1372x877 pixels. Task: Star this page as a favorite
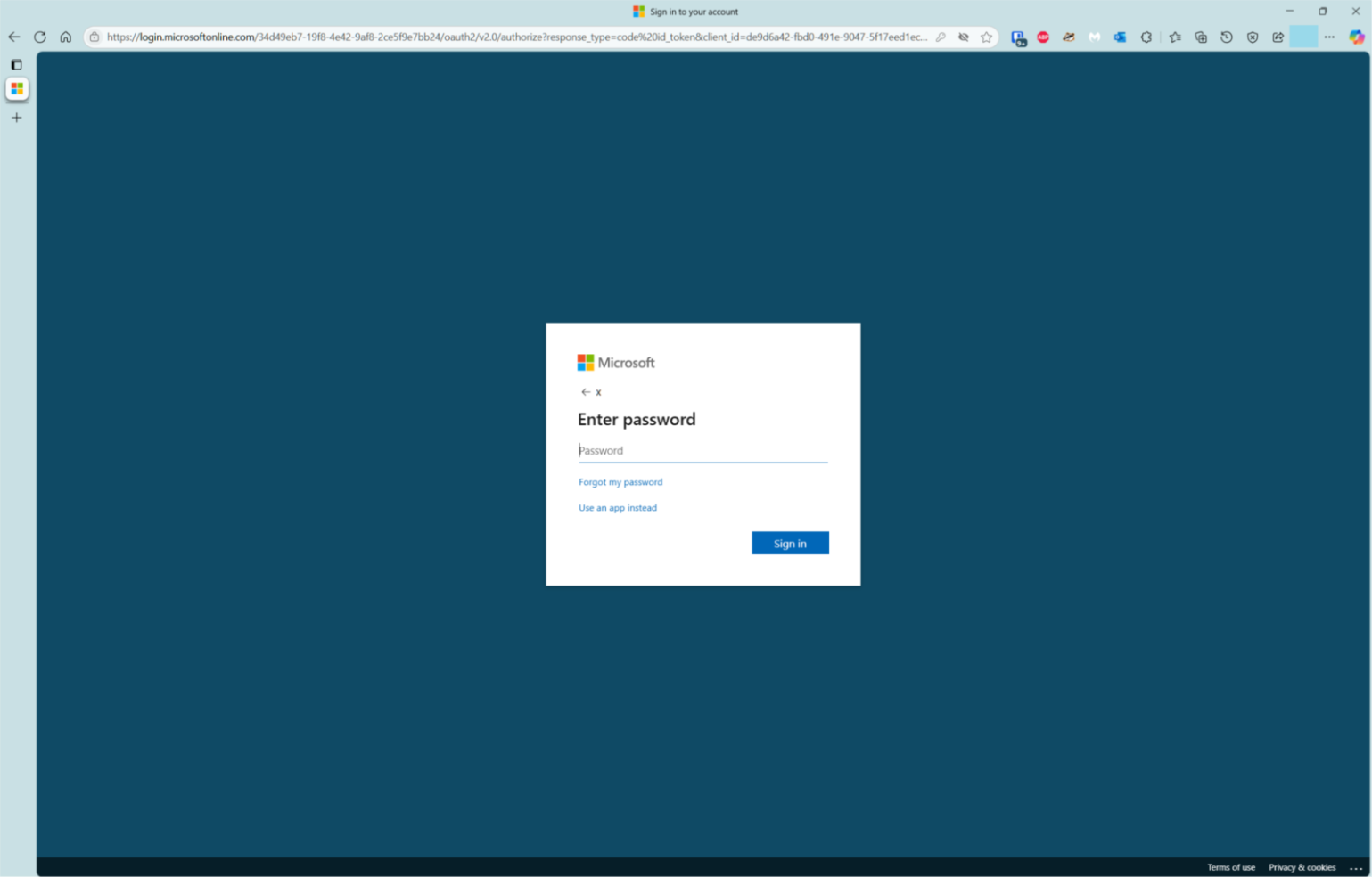[x=987, y=37]
